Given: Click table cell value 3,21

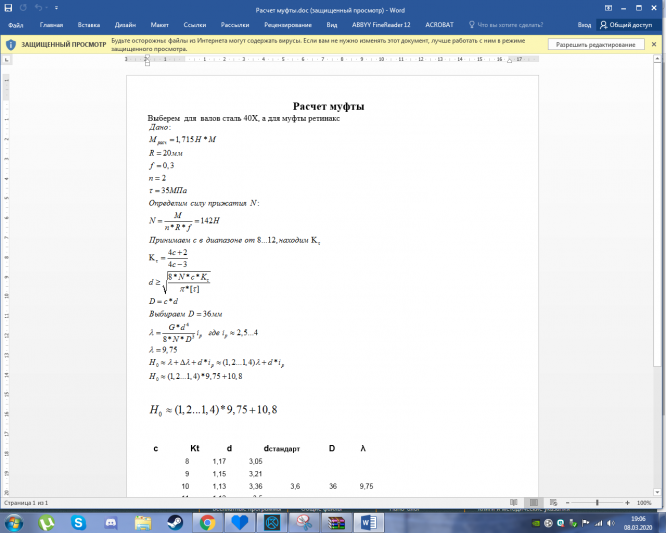Looking at the screenshot, I should [x=256, y=474].
